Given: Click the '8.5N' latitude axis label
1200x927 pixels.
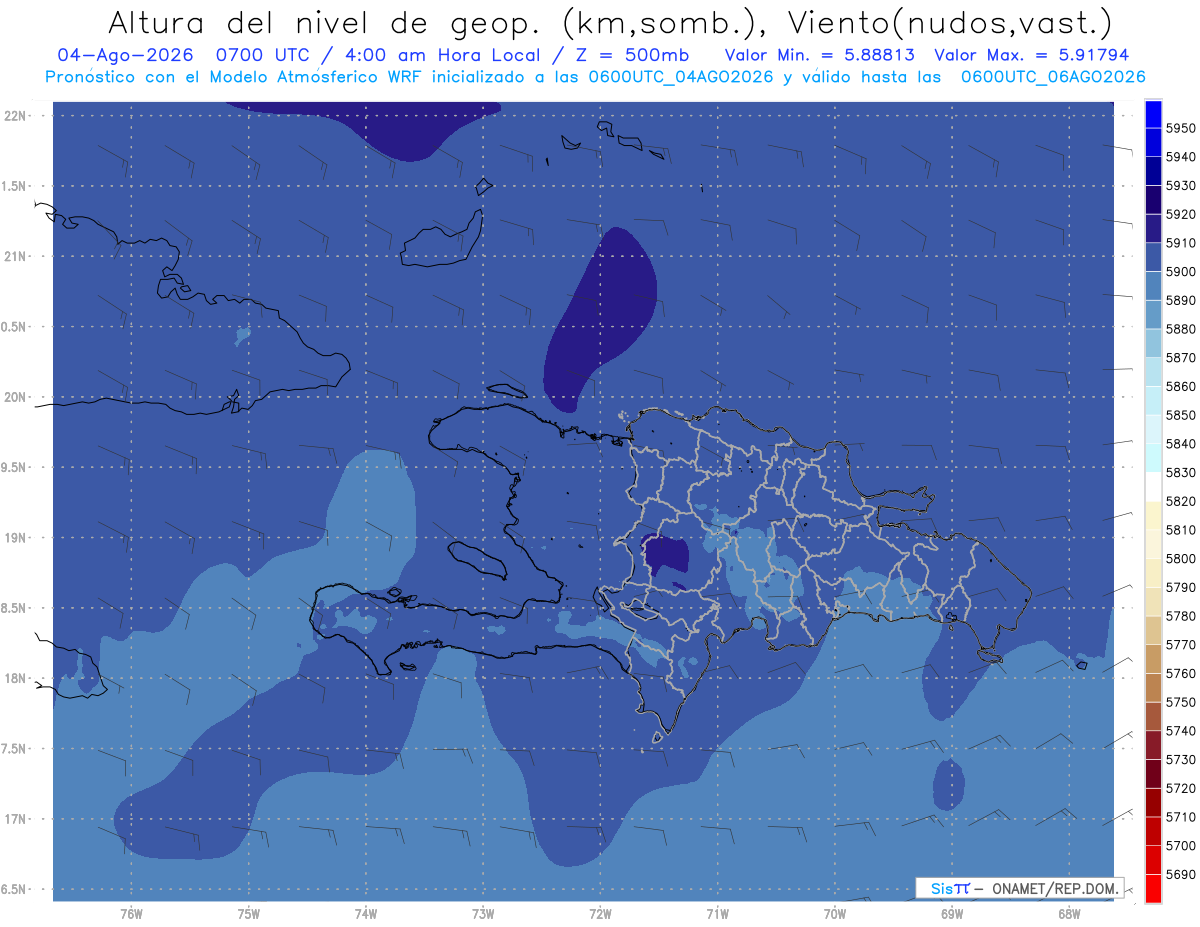Looking at the screenshot, I should 15,608.
